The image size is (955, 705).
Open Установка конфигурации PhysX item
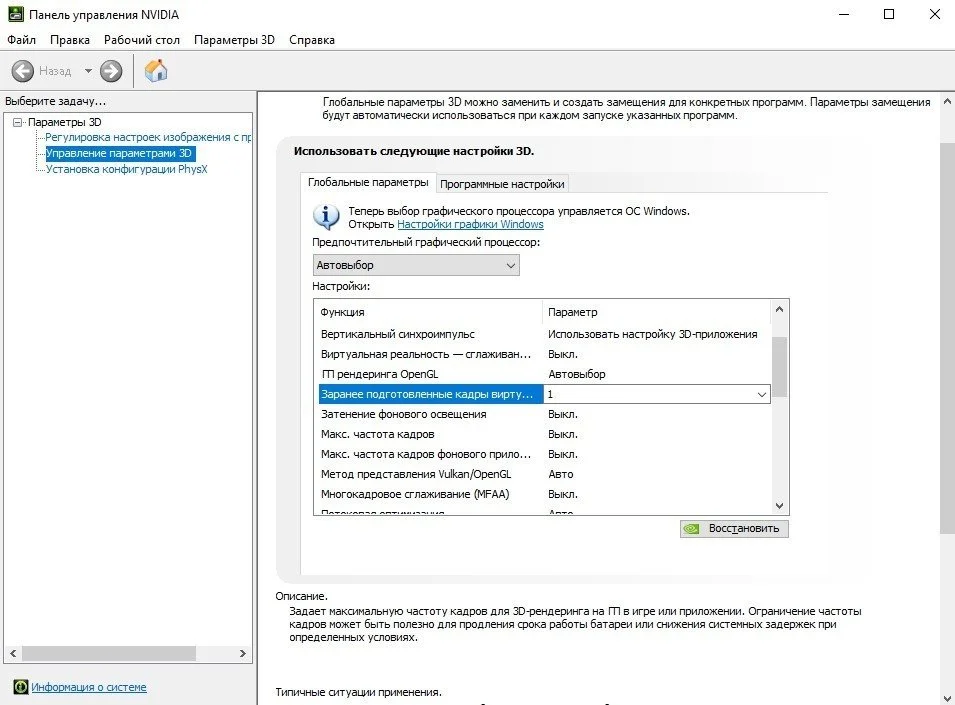pyautogui.click(x=127, y=169)
